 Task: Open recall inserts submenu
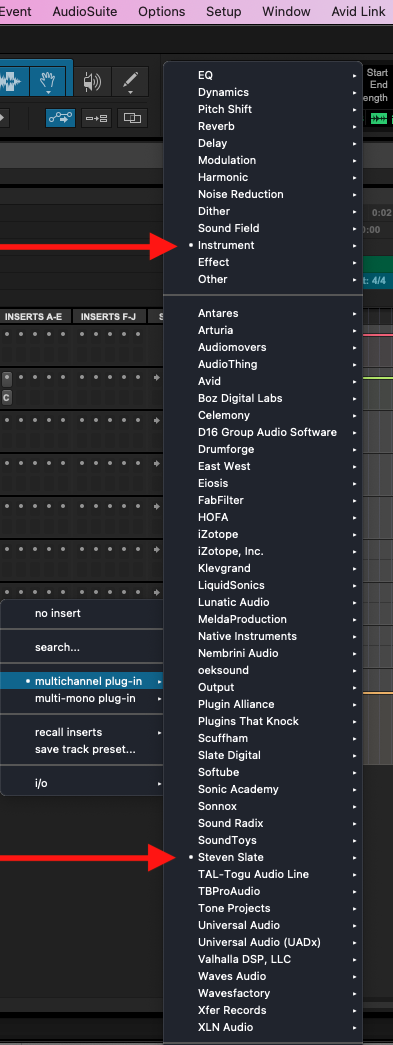coord(82,732)
